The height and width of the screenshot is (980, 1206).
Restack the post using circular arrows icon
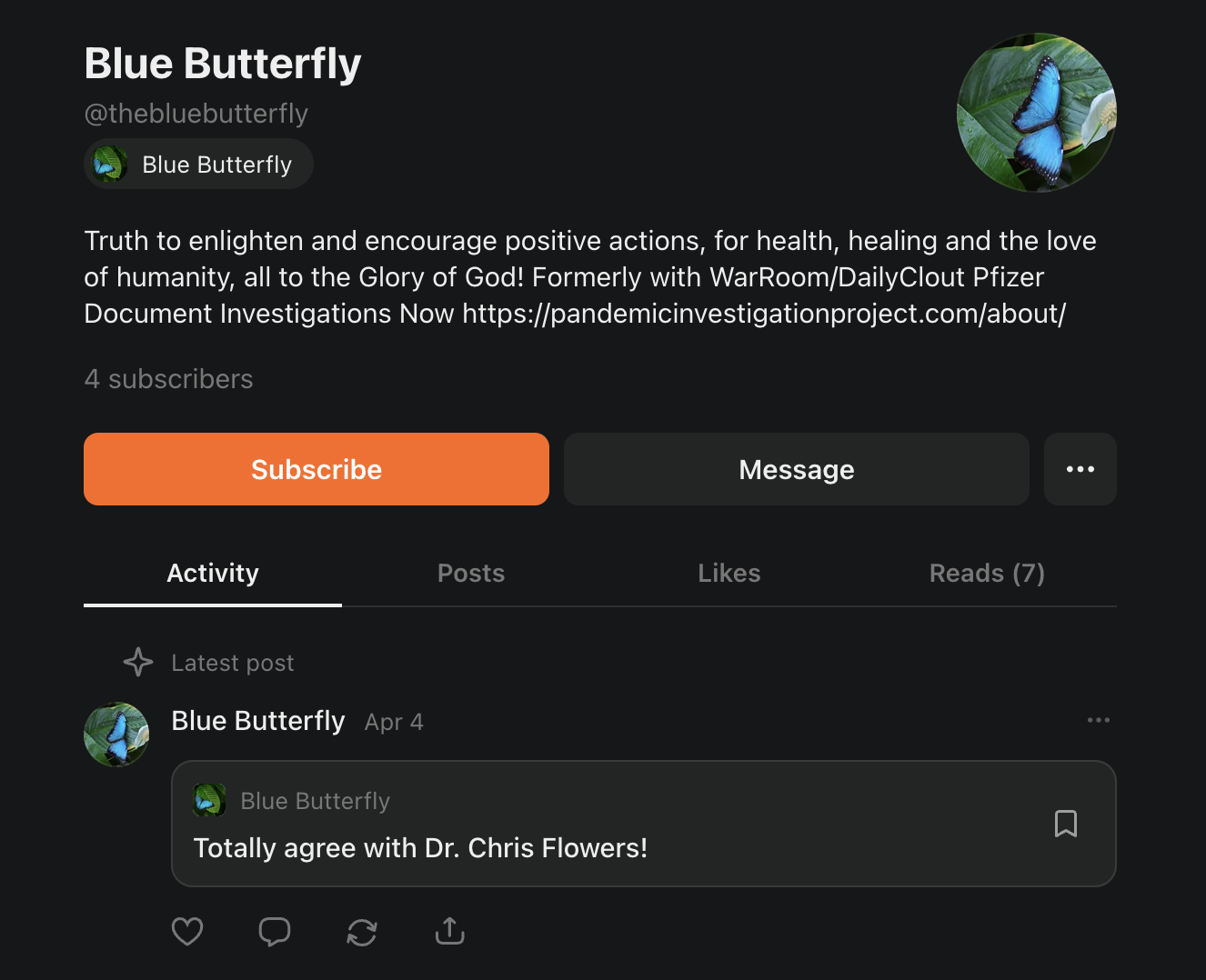point(362,932)
